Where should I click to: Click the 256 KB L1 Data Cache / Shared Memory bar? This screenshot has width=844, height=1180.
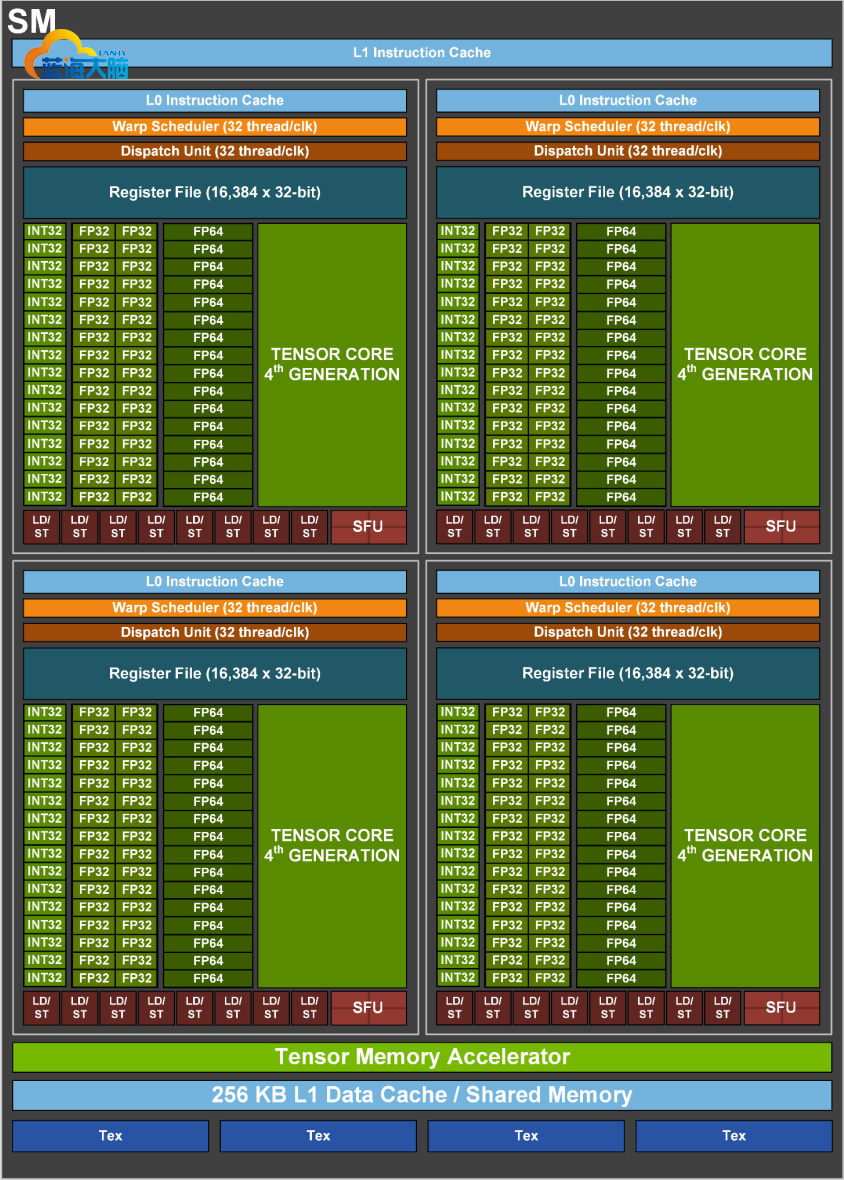[x=422, y=1095]
